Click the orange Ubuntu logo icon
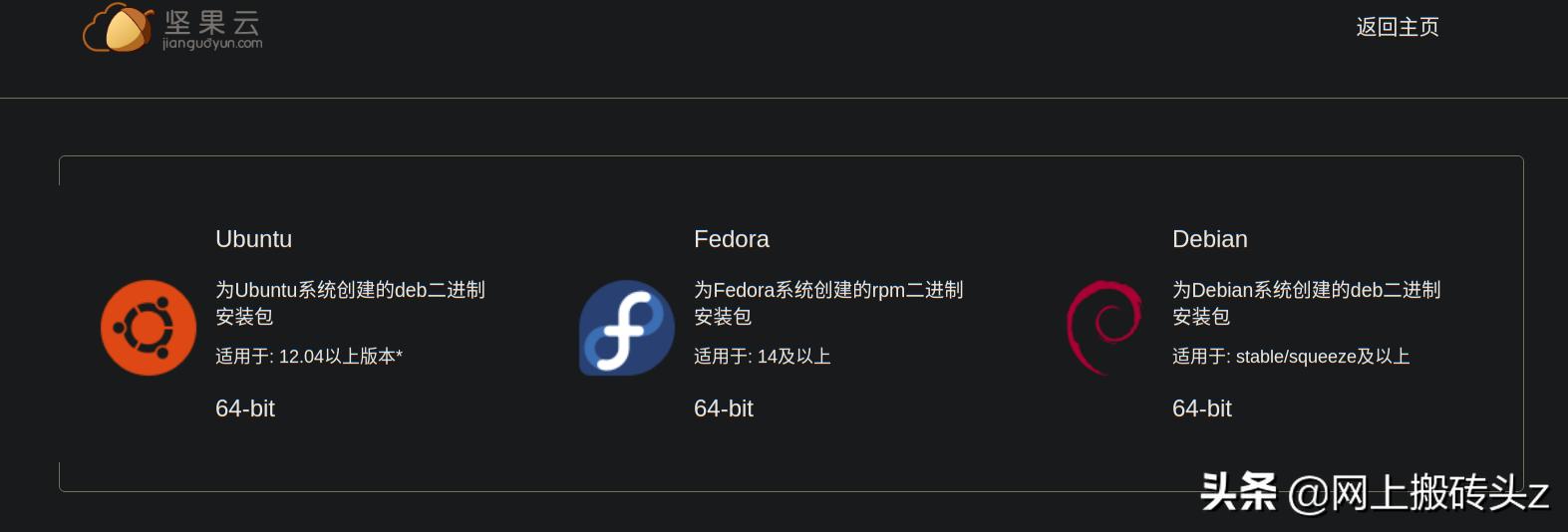This screenshot has height=532, width=1568. click(x=149, y=328)
